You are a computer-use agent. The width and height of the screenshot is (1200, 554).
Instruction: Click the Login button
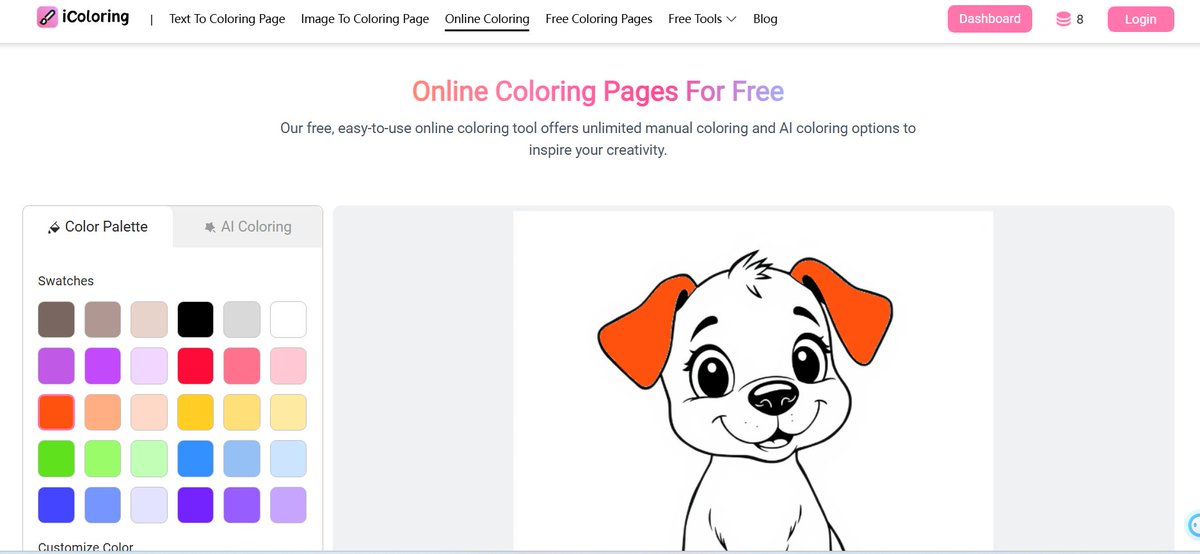tap(1141, 19)
